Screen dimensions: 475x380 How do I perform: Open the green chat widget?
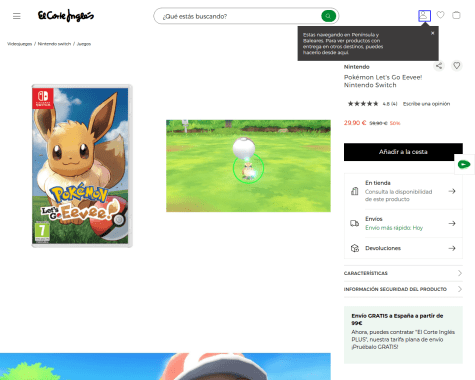tap(464, 164)
